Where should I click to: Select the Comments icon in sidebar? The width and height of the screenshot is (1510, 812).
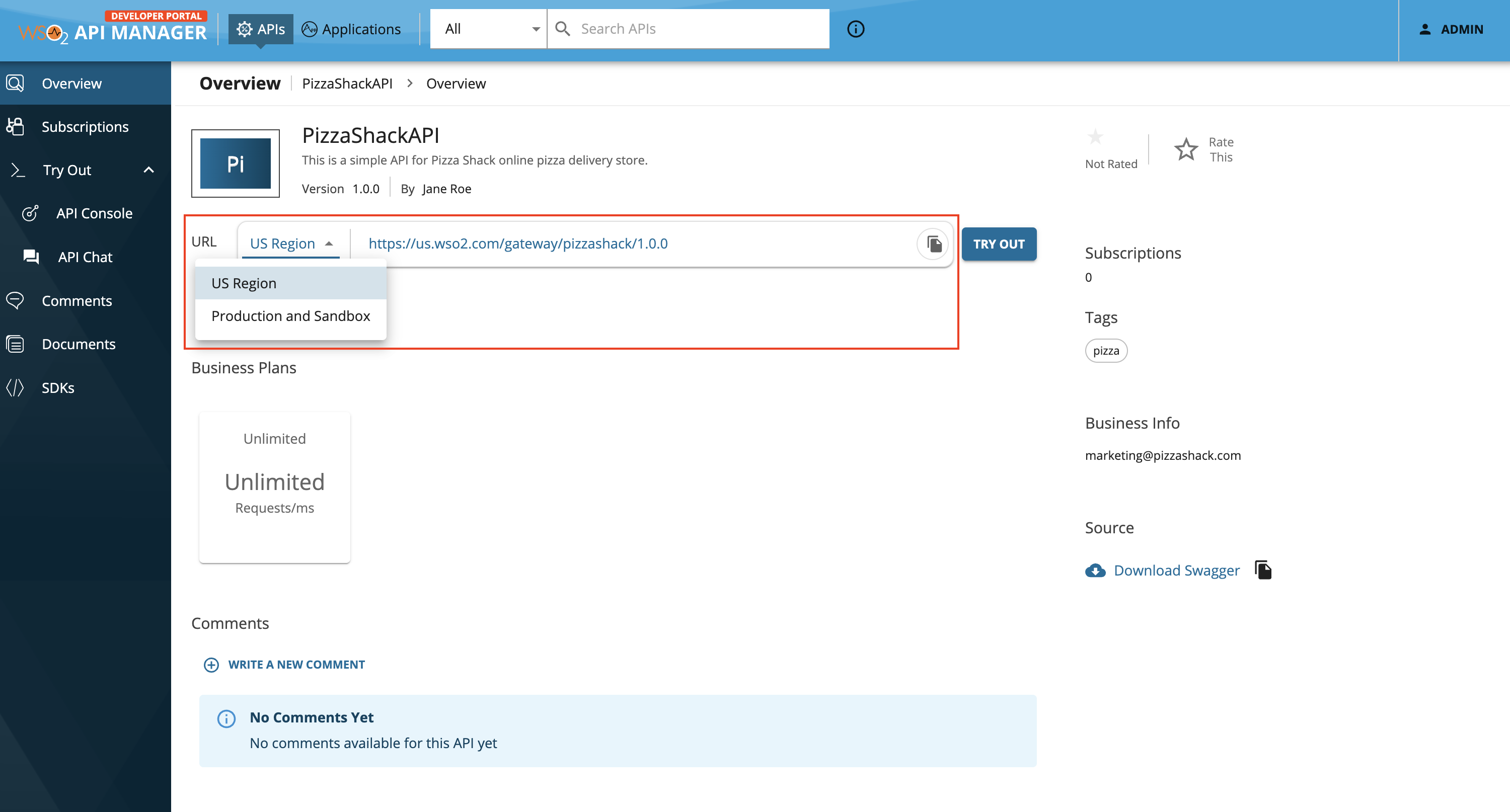point(15,300)
